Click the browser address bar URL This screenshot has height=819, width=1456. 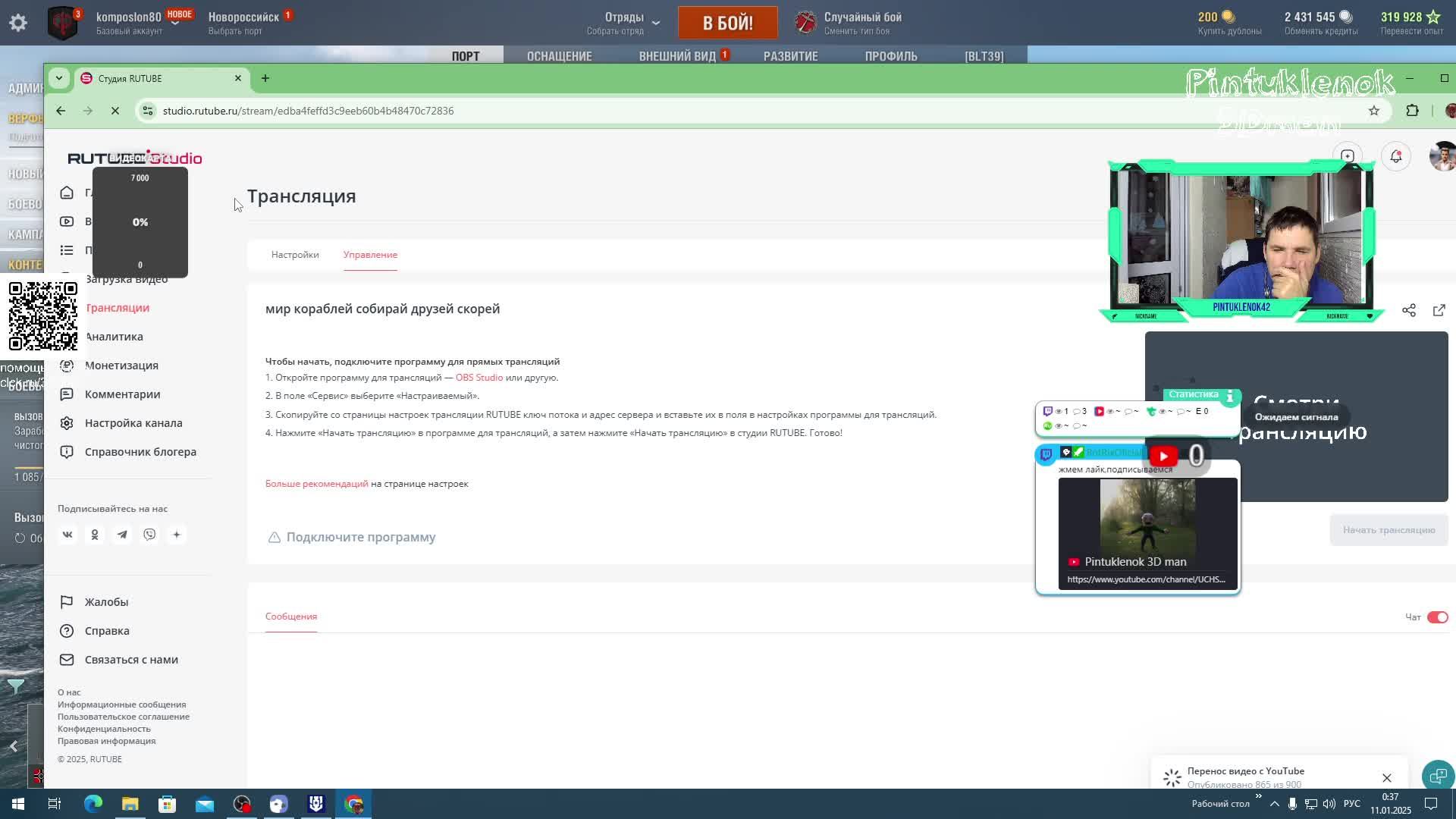pyautogui.click(x=308, y=111)
